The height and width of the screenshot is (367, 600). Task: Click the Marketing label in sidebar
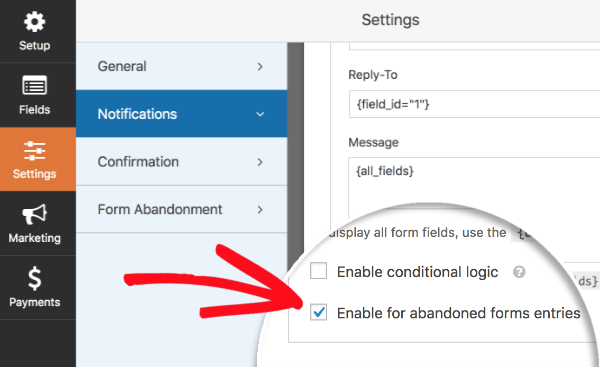34,238
